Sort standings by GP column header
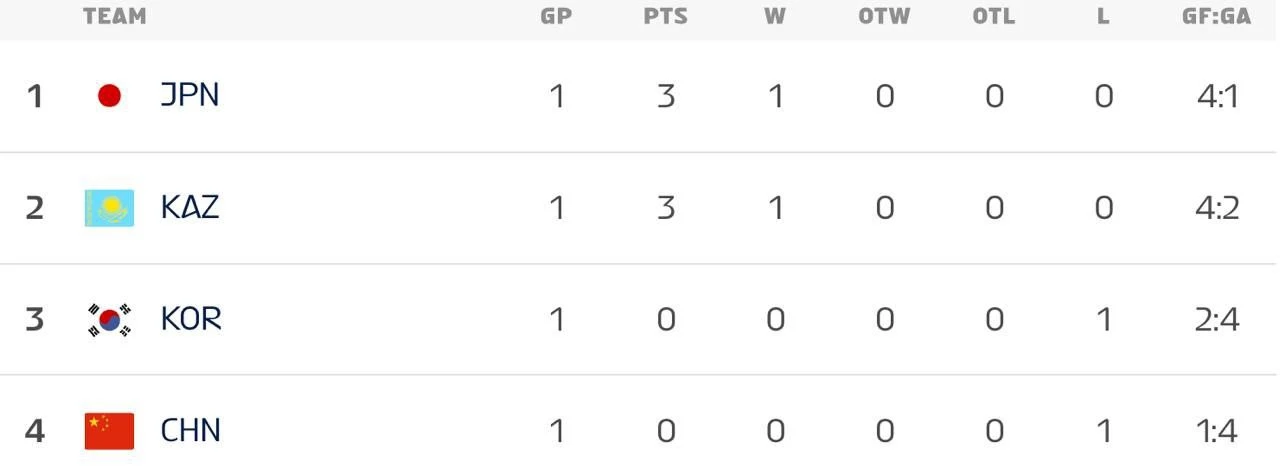The height and width of the screenshot is (469, 1280). point(556,17)
